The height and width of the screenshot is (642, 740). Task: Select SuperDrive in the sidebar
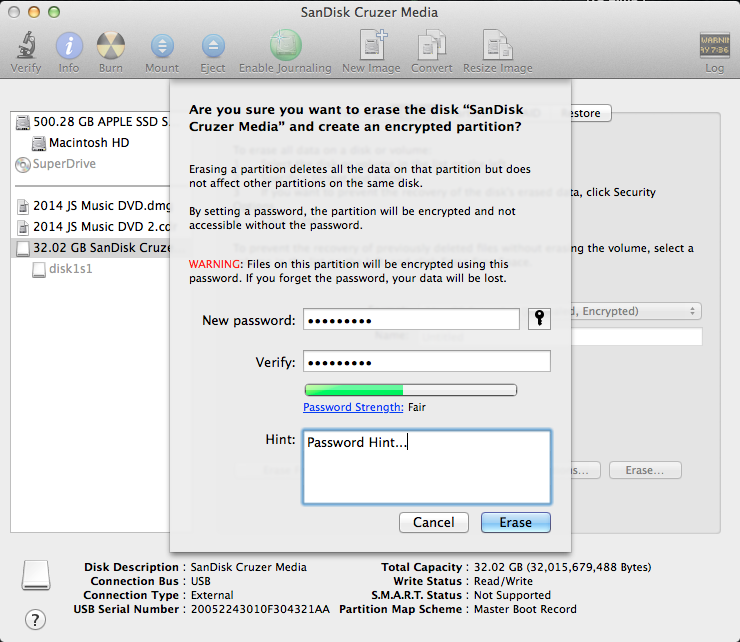coord(56,164)
